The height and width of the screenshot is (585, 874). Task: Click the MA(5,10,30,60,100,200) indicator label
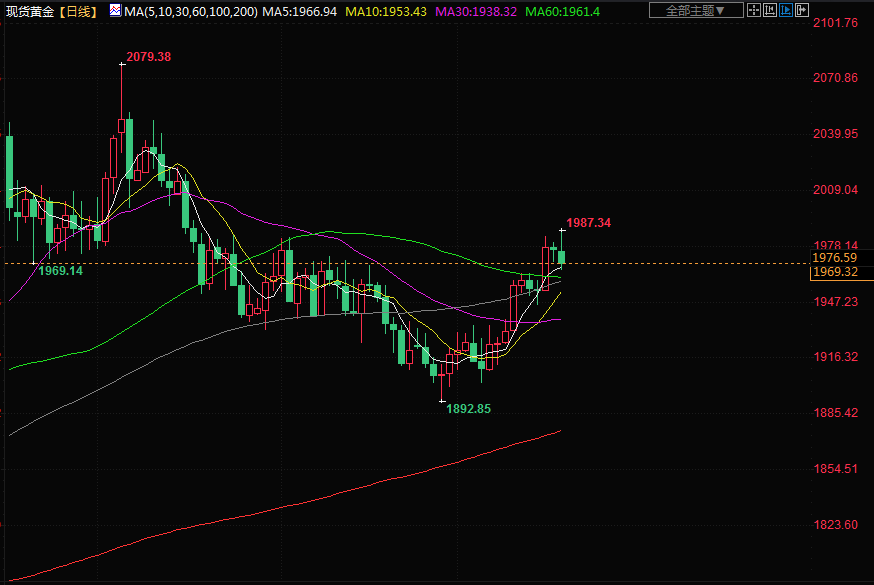point(191,12)
